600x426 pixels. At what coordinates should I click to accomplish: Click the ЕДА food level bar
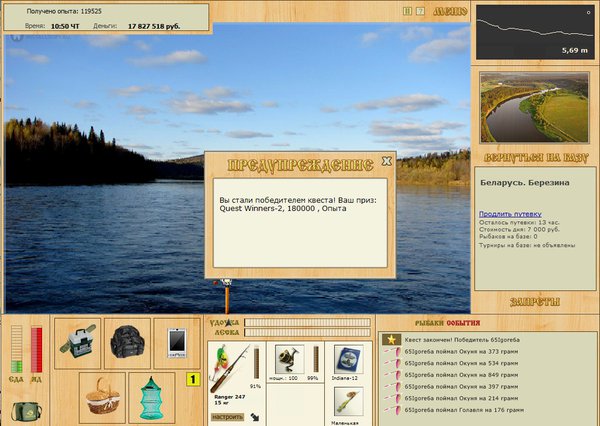[x=16, y=349]
